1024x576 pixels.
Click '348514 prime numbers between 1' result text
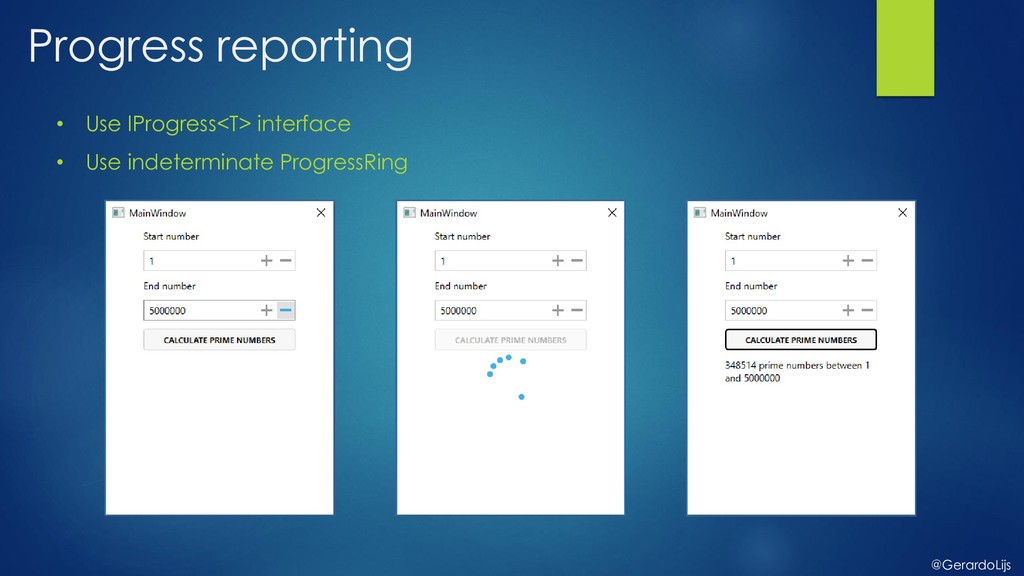[797, 366]
